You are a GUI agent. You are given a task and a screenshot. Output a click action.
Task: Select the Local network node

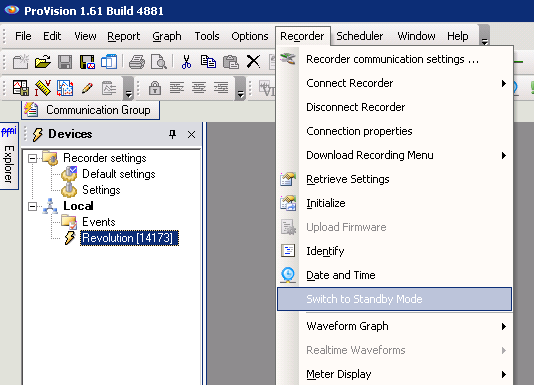click(78, 206)
